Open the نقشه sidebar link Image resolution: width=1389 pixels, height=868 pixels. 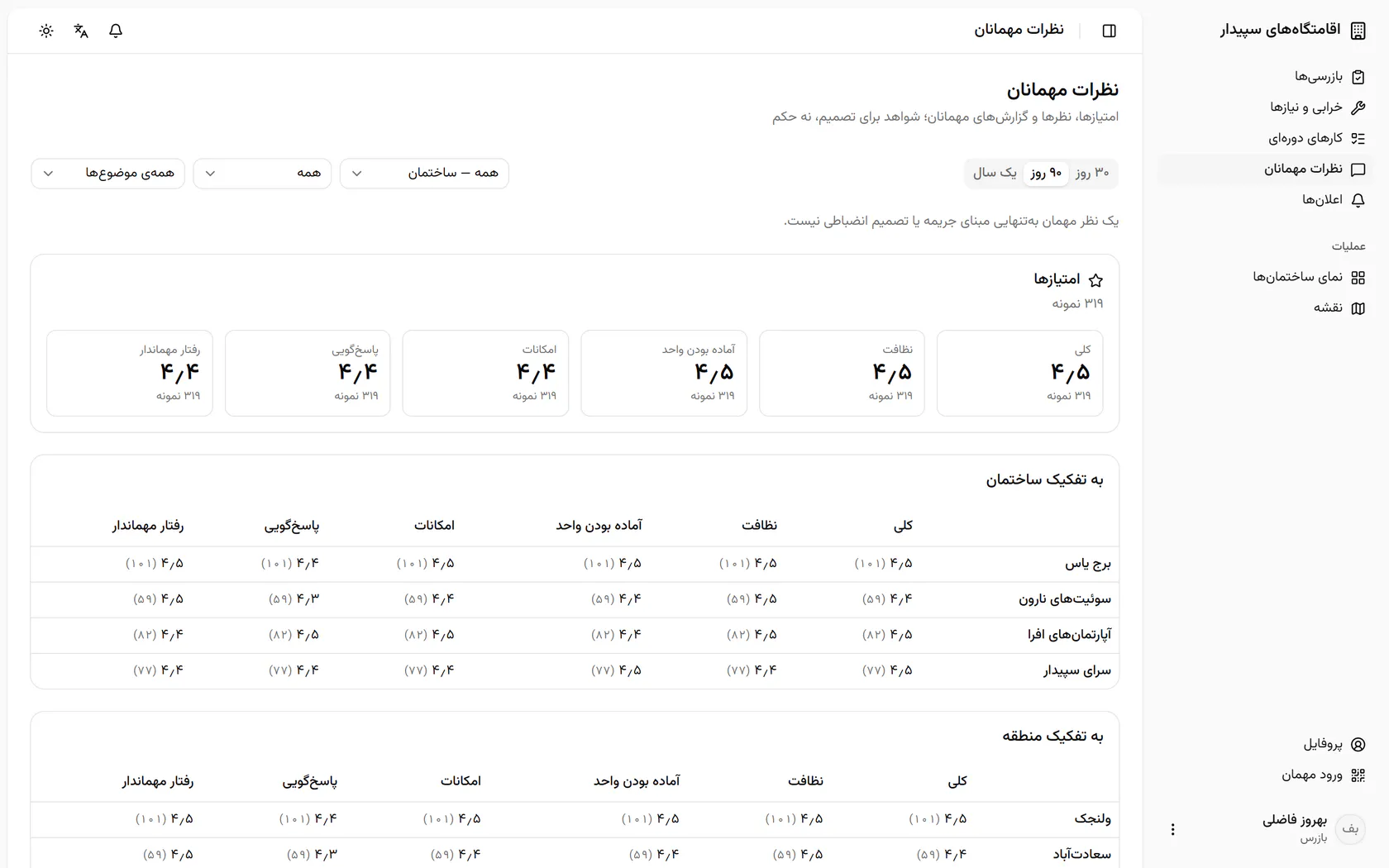coord(1264,308)
